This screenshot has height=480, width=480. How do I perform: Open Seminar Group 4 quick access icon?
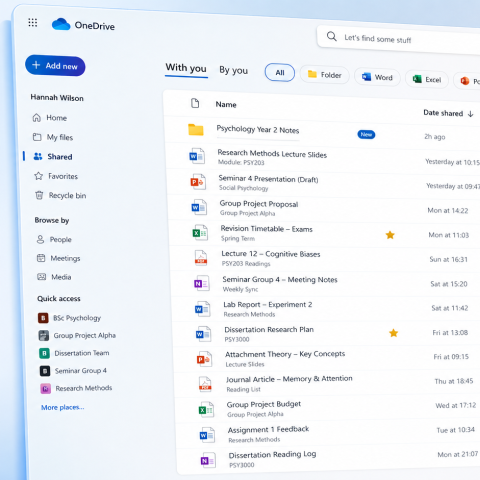coord(45,371)
